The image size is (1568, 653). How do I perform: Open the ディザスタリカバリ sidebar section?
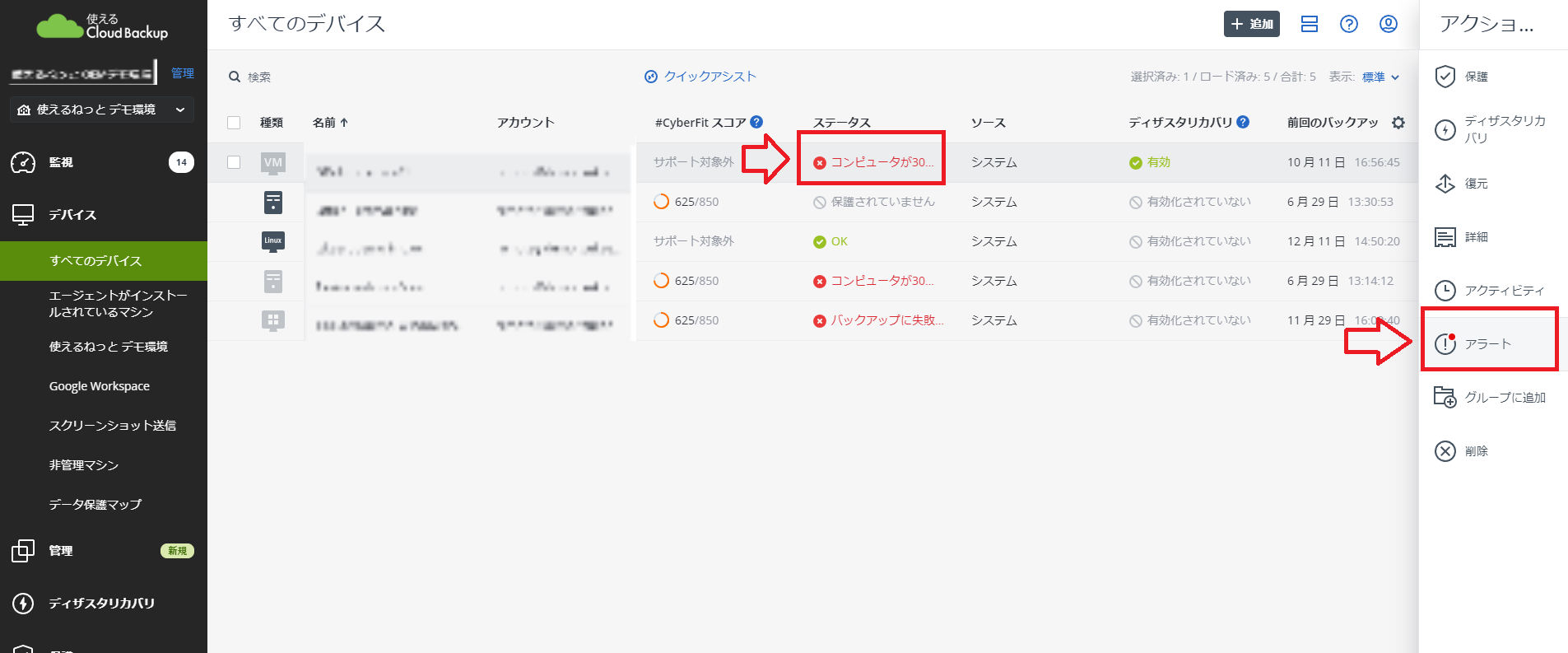tap(101, 604)
